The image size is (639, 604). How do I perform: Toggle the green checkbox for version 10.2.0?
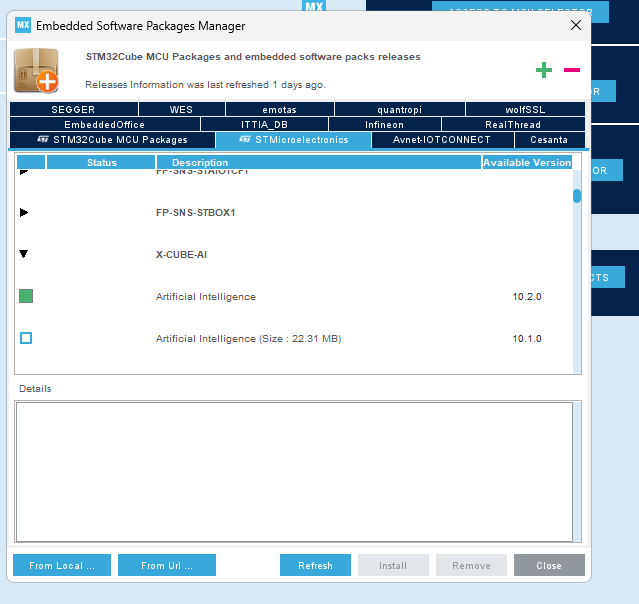tap(26, 296)
